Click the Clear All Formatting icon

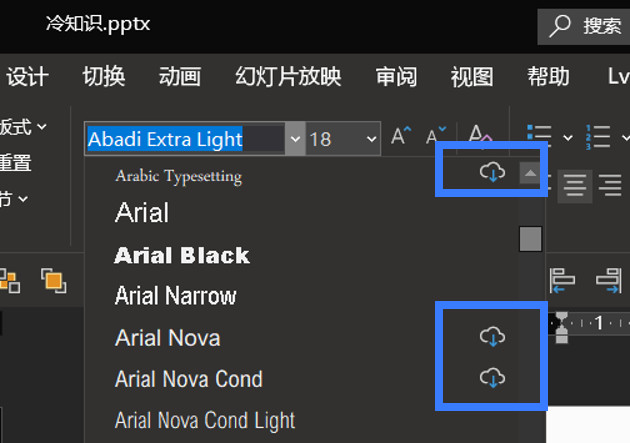pyautogui.click(x=480, y=133)
